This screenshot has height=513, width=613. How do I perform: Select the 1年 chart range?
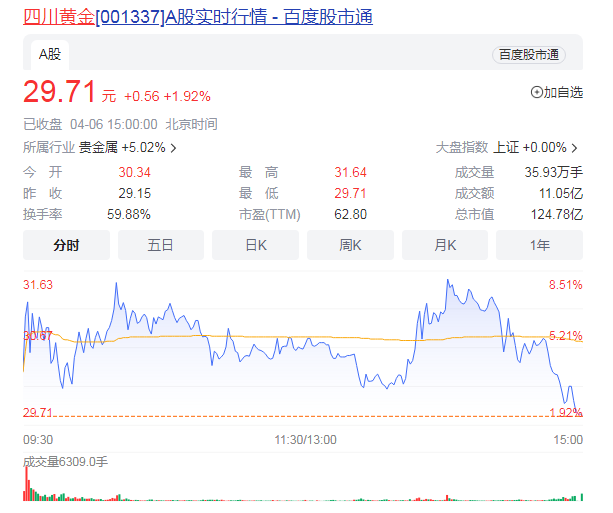pos(539,245)
